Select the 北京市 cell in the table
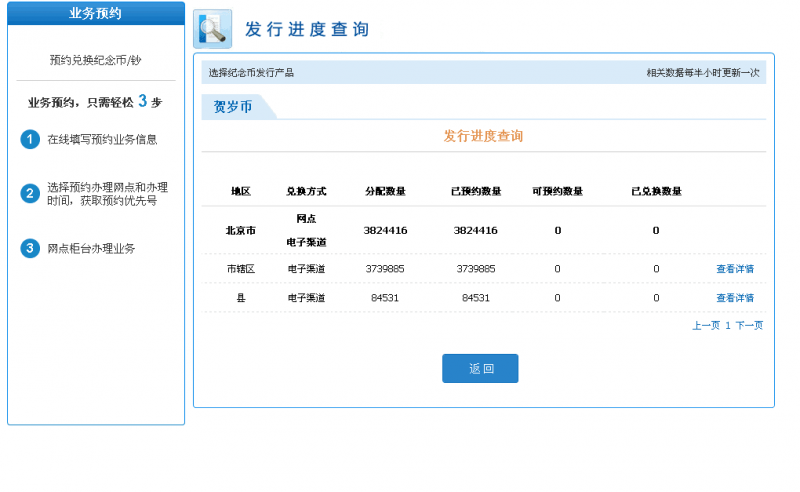 tap(241, 230)
